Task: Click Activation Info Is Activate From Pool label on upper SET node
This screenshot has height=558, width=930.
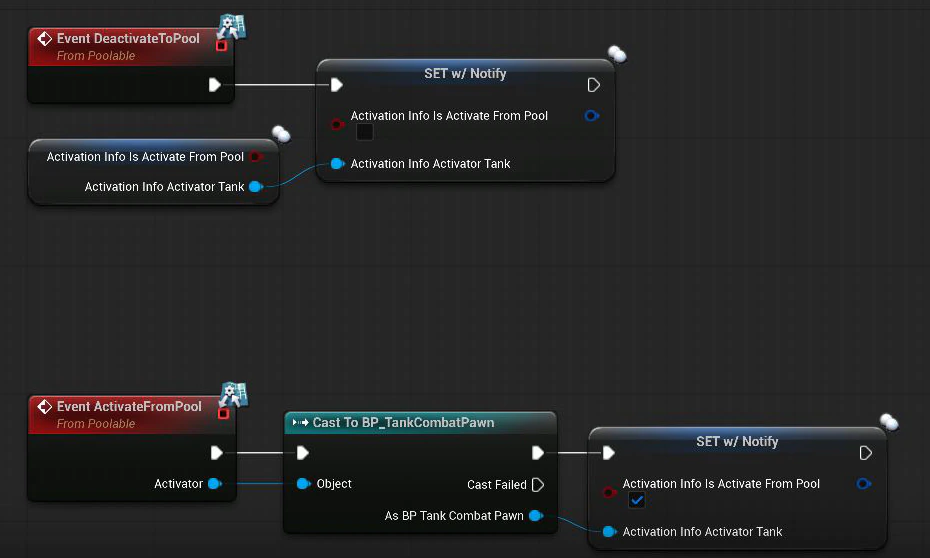Action: click(x=449, y=116)
